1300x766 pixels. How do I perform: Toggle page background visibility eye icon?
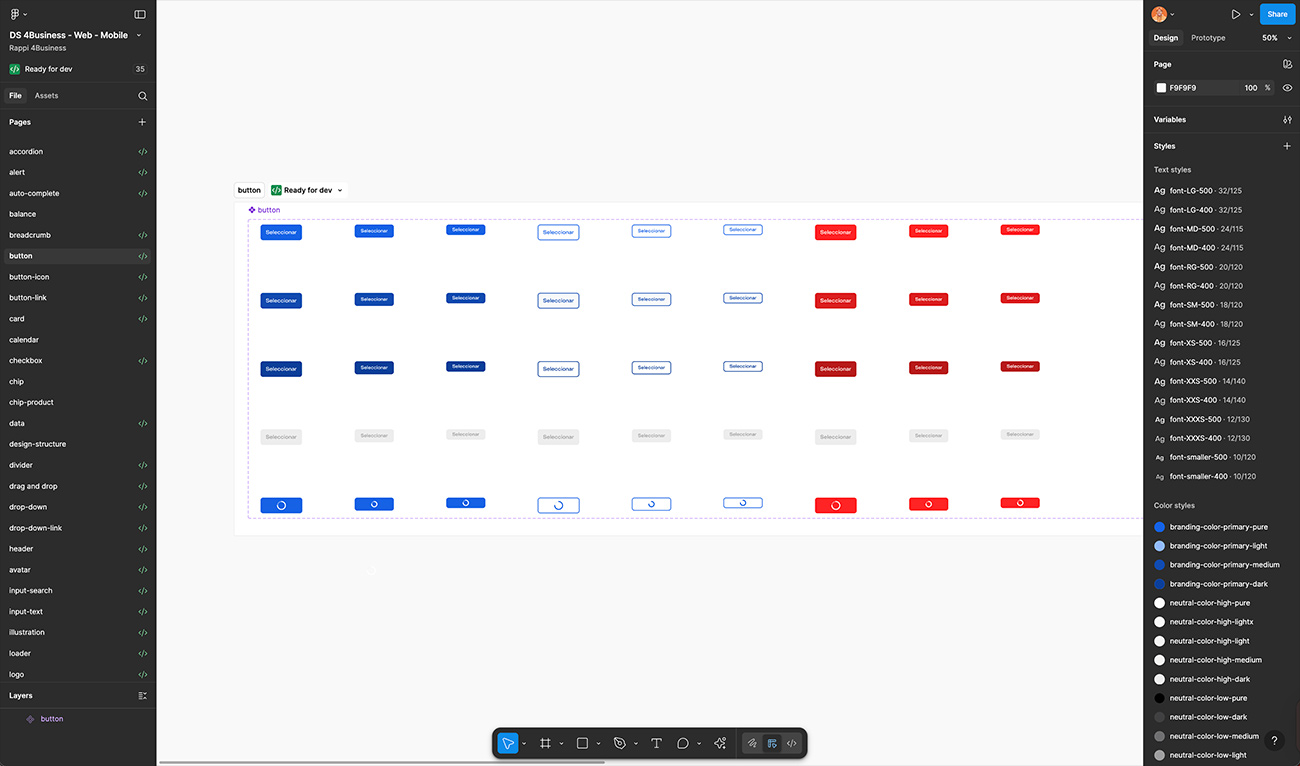[1287, 88]
